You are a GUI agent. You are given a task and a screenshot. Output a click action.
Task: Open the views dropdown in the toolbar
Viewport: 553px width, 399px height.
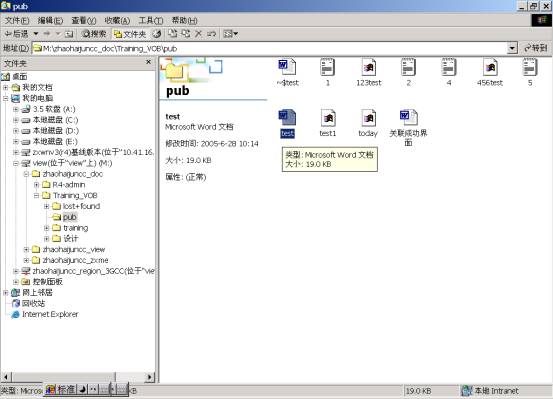click(x=231, y=34)
